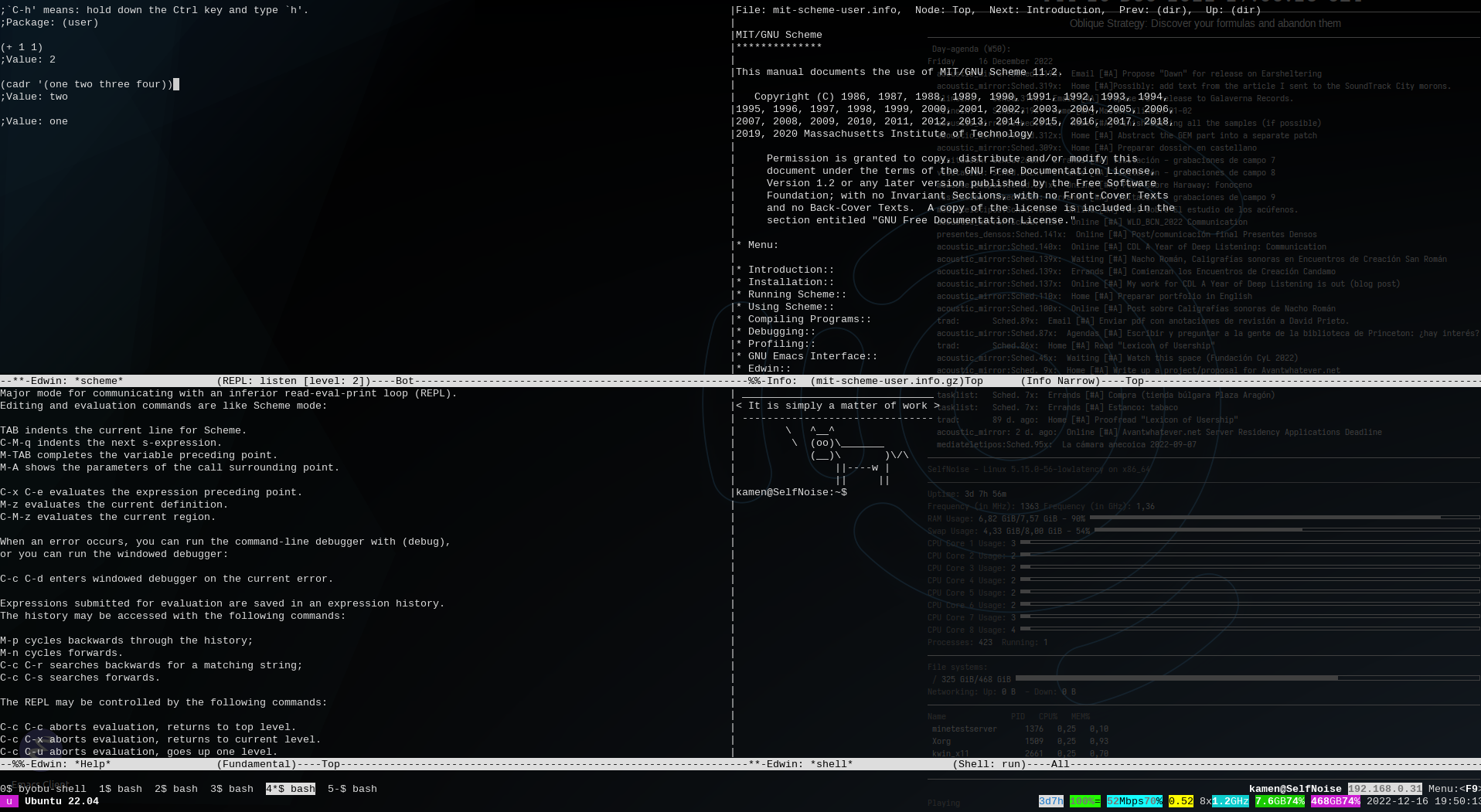Open the Using Scheme:: menu entry

785,307
